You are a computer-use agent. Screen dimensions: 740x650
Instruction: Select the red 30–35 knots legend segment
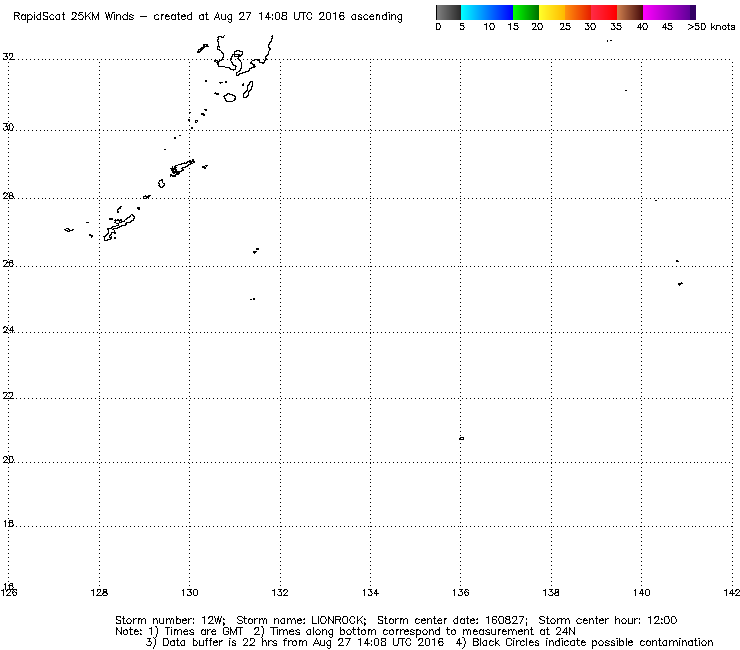[604, 12]
